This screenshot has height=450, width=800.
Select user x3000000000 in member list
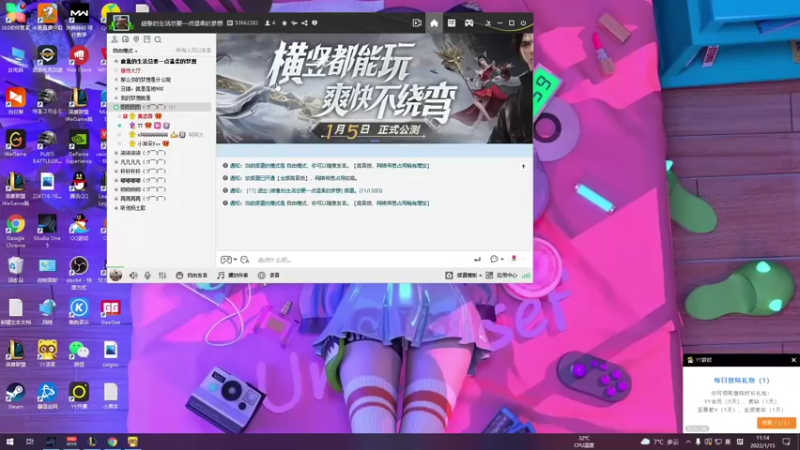[153, 135]
